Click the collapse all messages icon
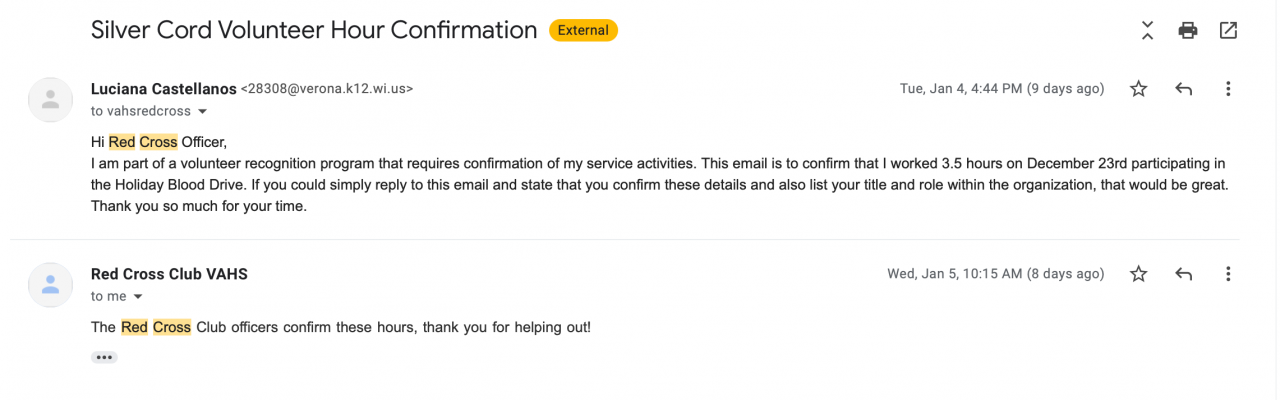Image resolution: width=1280 pixels, height=400 pixels. click(1147, 31)
